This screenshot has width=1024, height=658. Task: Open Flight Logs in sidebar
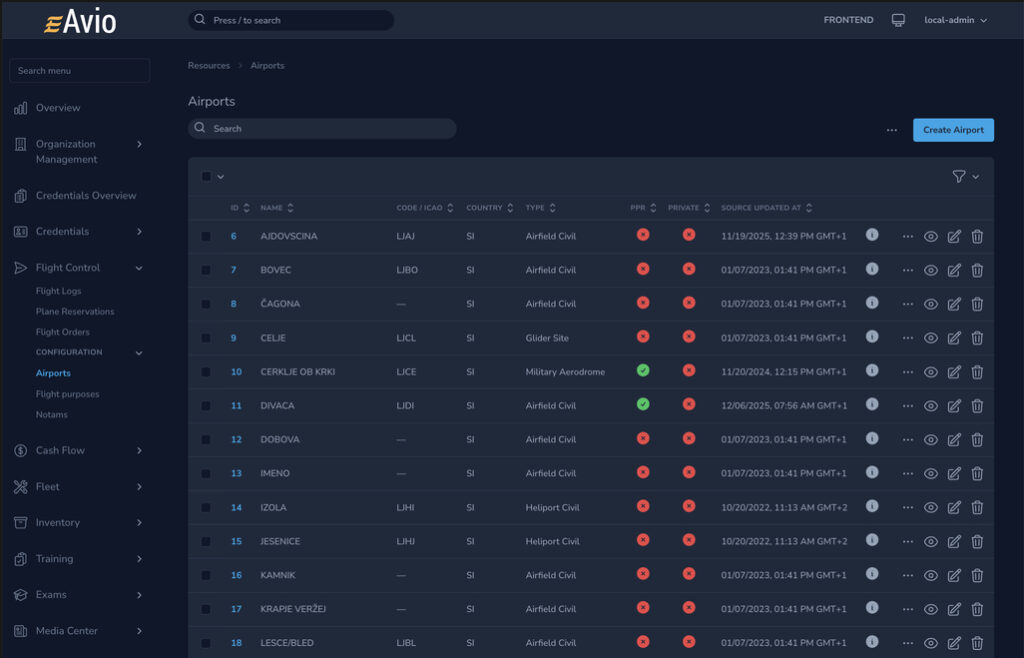[59, 291]
